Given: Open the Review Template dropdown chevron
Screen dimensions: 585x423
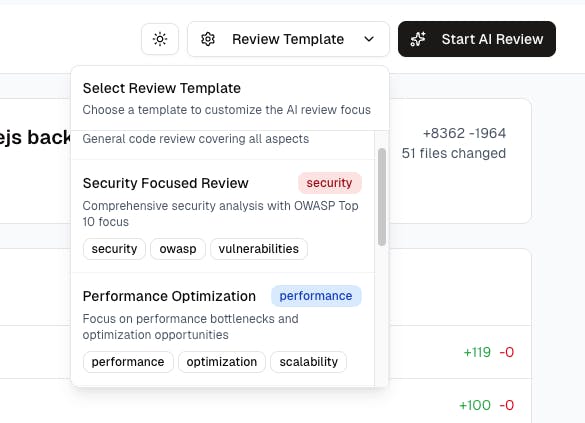Looking at the screenshot, I should click(369, 39).
